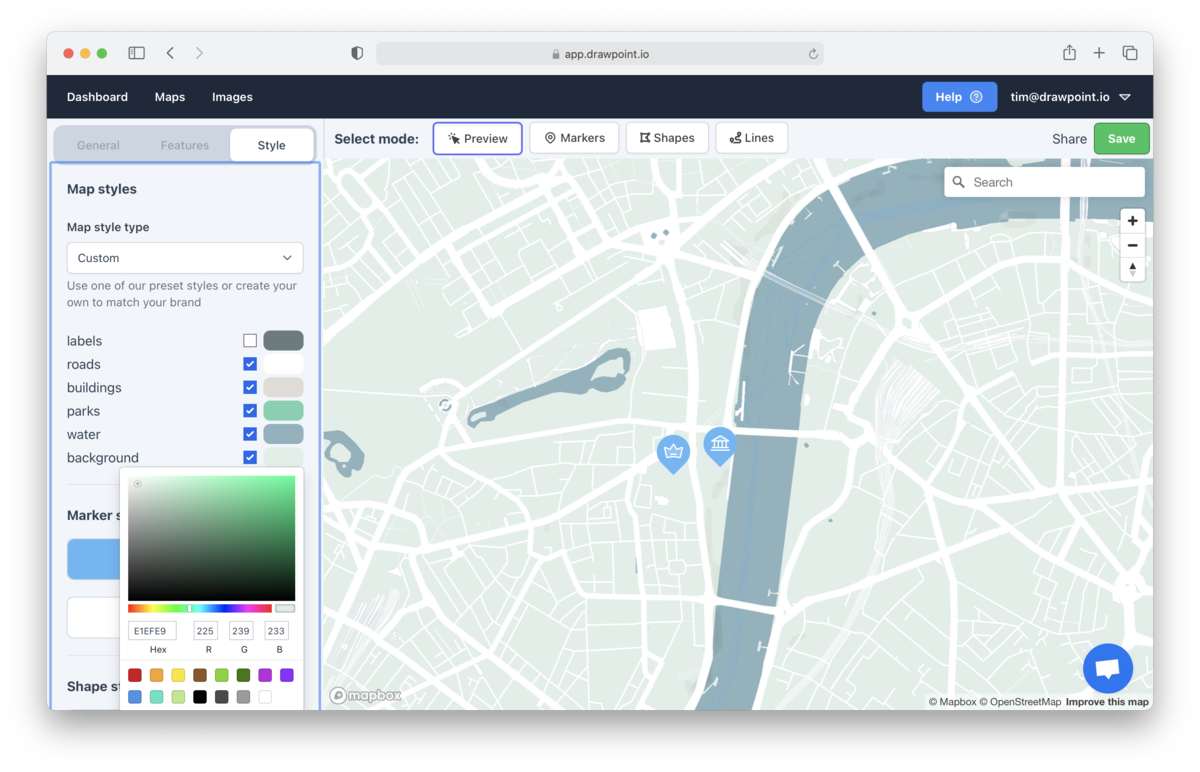Click the browser address bar
The width and height of the screenshot is (1200, 772).
pyautogui.click(x=600, y=54)
